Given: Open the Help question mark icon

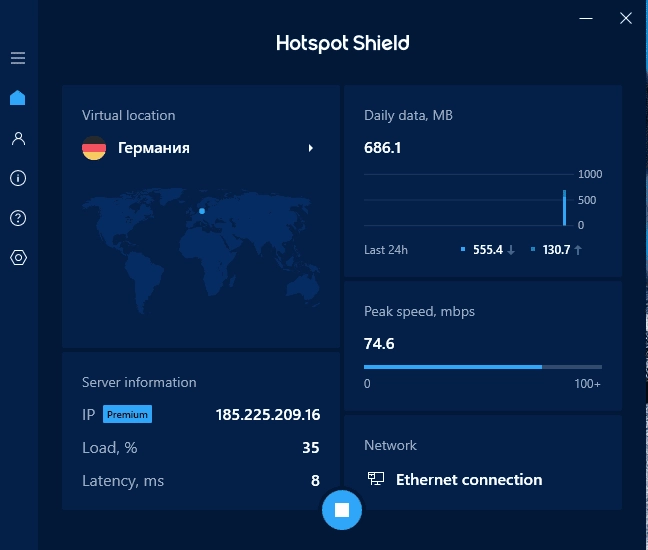Looking at the screenshot, I should pyautogui.click(x=18, y=218).
